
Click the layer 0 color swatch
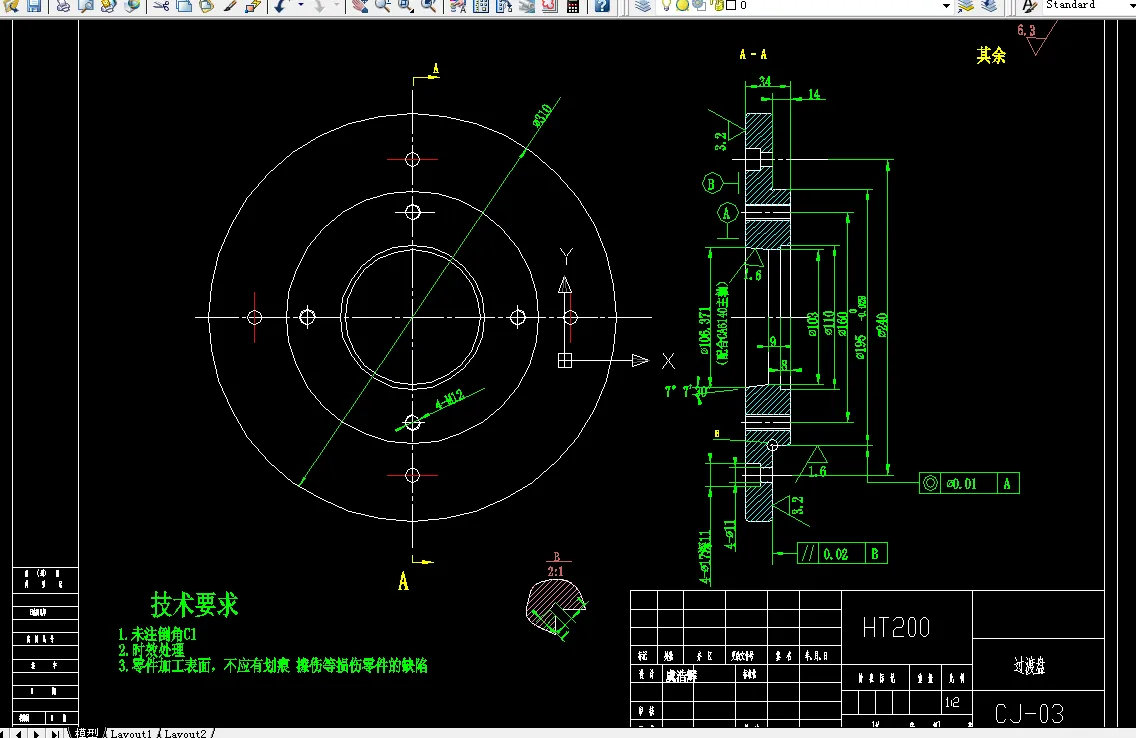tap(731, 5)
